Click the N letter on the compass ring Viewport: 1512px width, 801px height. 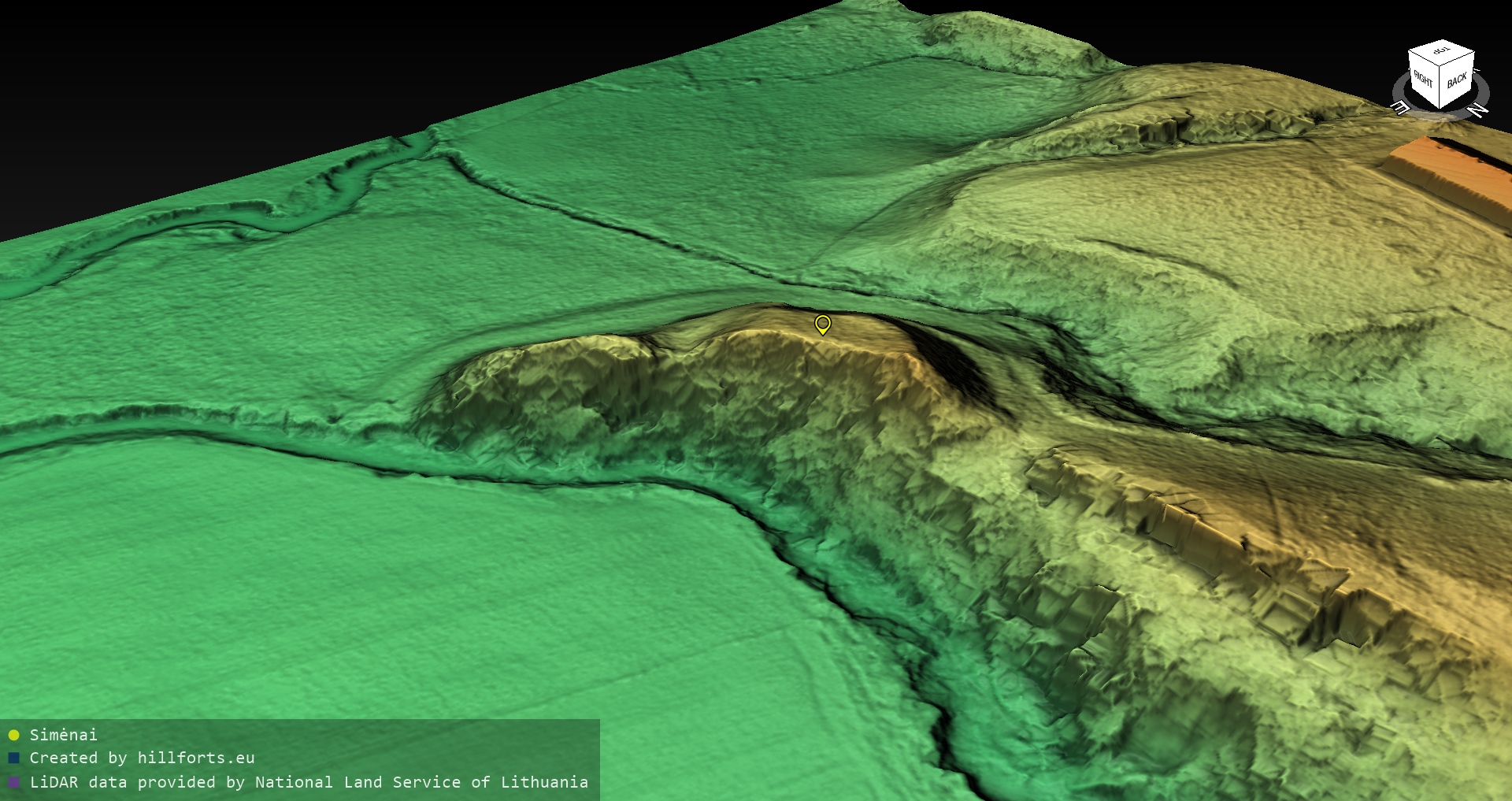point(1478,111)
